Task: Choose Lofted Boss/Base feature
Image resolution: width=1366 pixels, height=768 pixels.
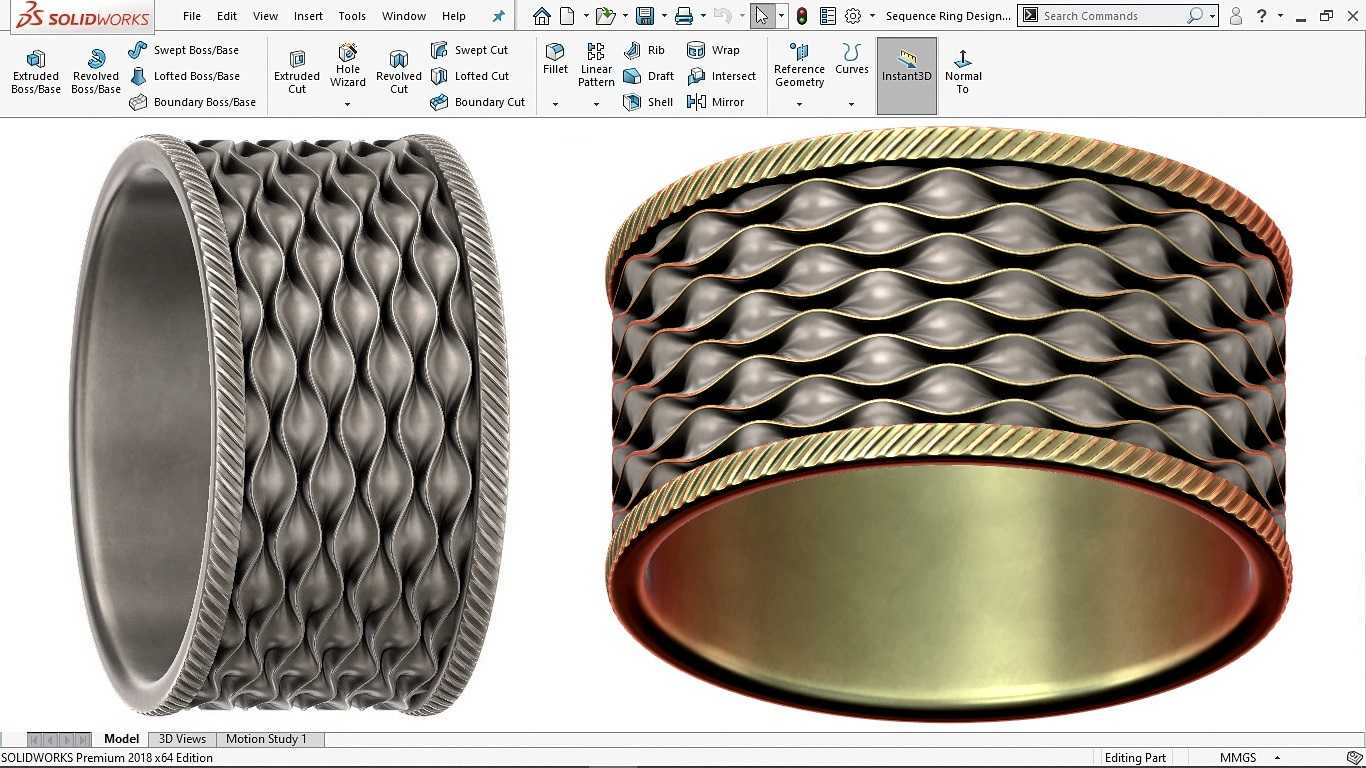Action: [x=185, y=76]
